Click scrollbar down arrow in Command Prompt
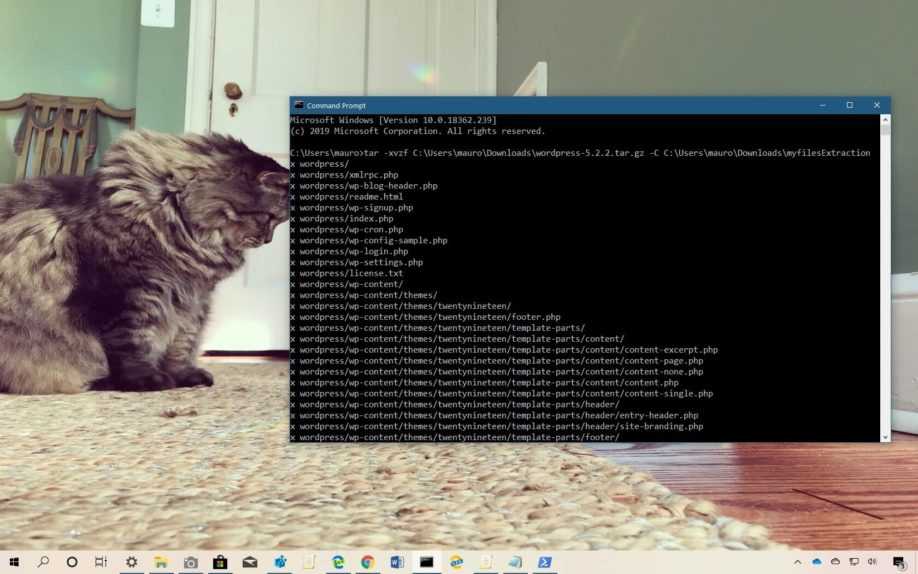918x574 pixels. (x=885, y=436)
